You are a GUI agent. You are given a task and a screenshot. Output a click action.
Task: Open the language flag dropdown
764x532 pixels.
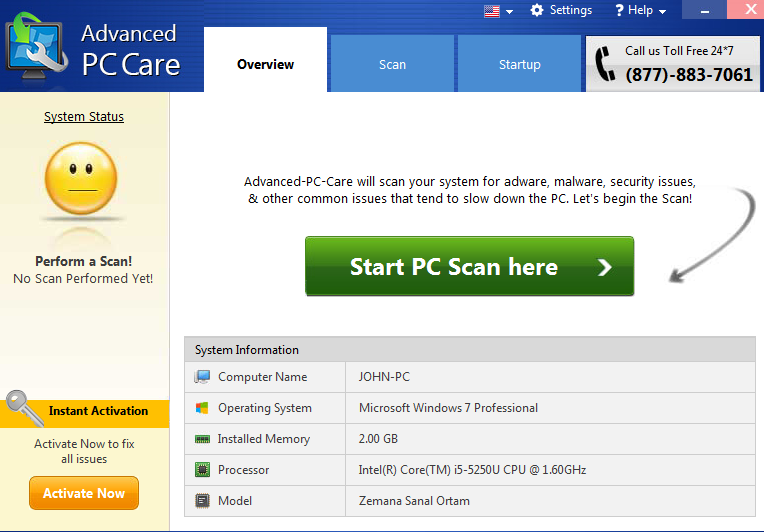coord(498,11)
